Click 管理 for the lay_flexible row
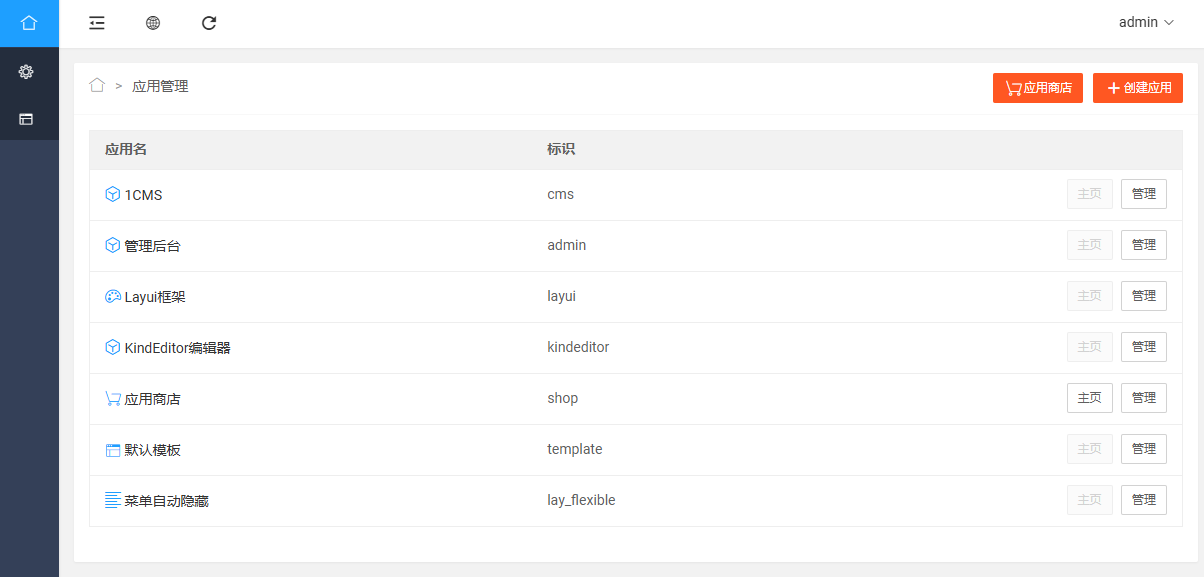This screenshot has width=1204, height=577. coord(1144,500)
